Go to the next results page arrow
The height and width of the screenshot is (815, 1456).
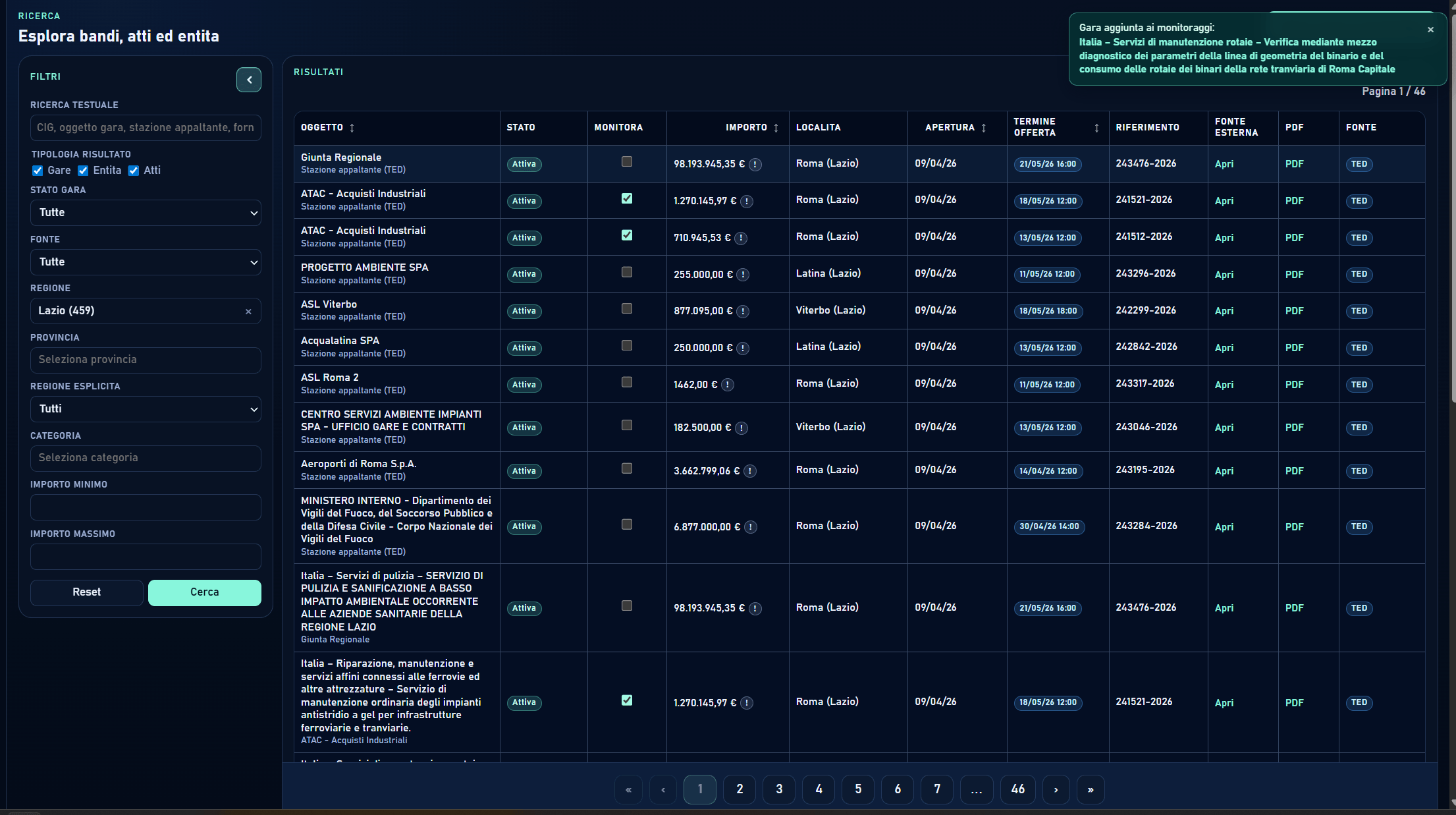(1056, 789)
